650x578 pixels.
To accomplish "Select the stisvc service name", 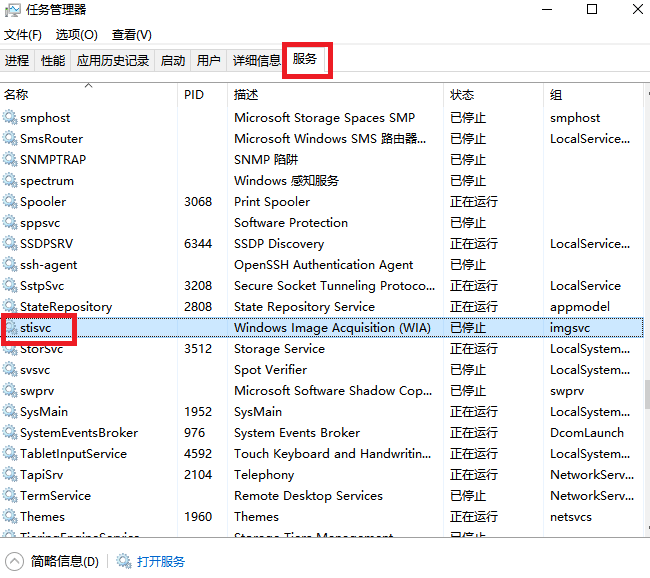I will (x=36, y=328).
